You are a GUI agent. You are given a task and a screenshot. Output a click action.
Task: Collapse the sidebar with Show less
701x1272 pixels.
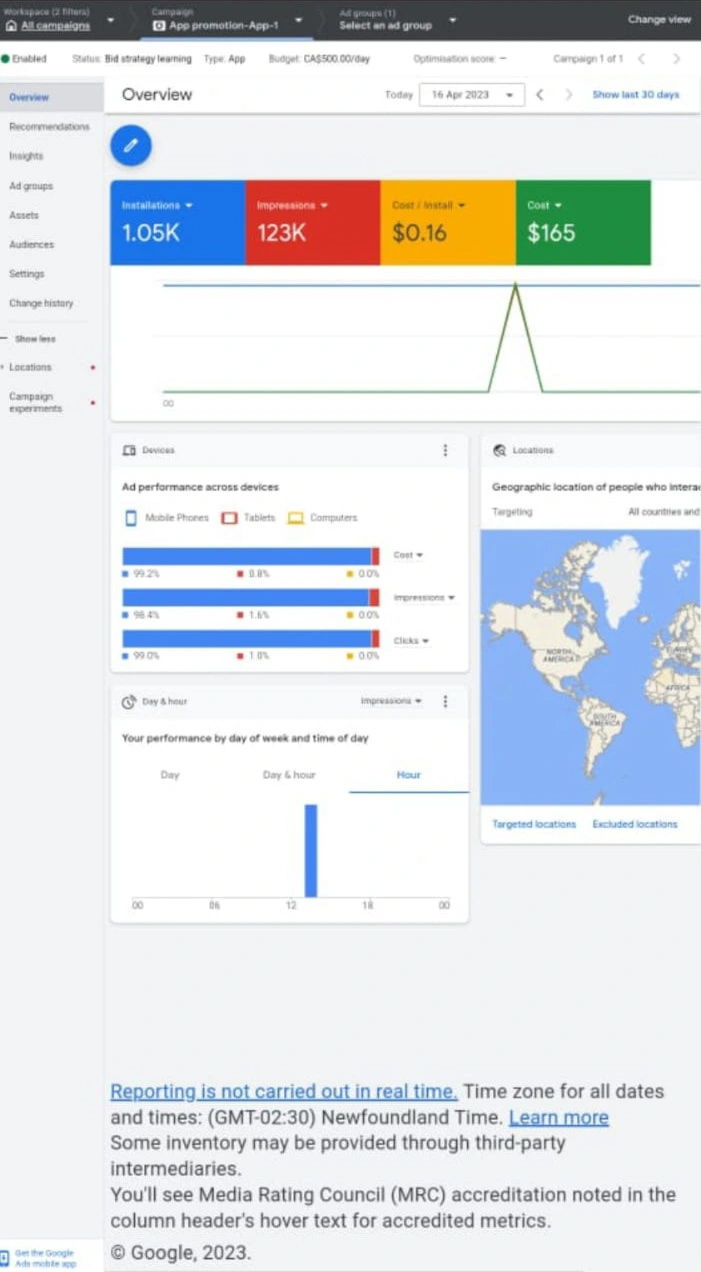pyautogui.click(x=35, y=339)
